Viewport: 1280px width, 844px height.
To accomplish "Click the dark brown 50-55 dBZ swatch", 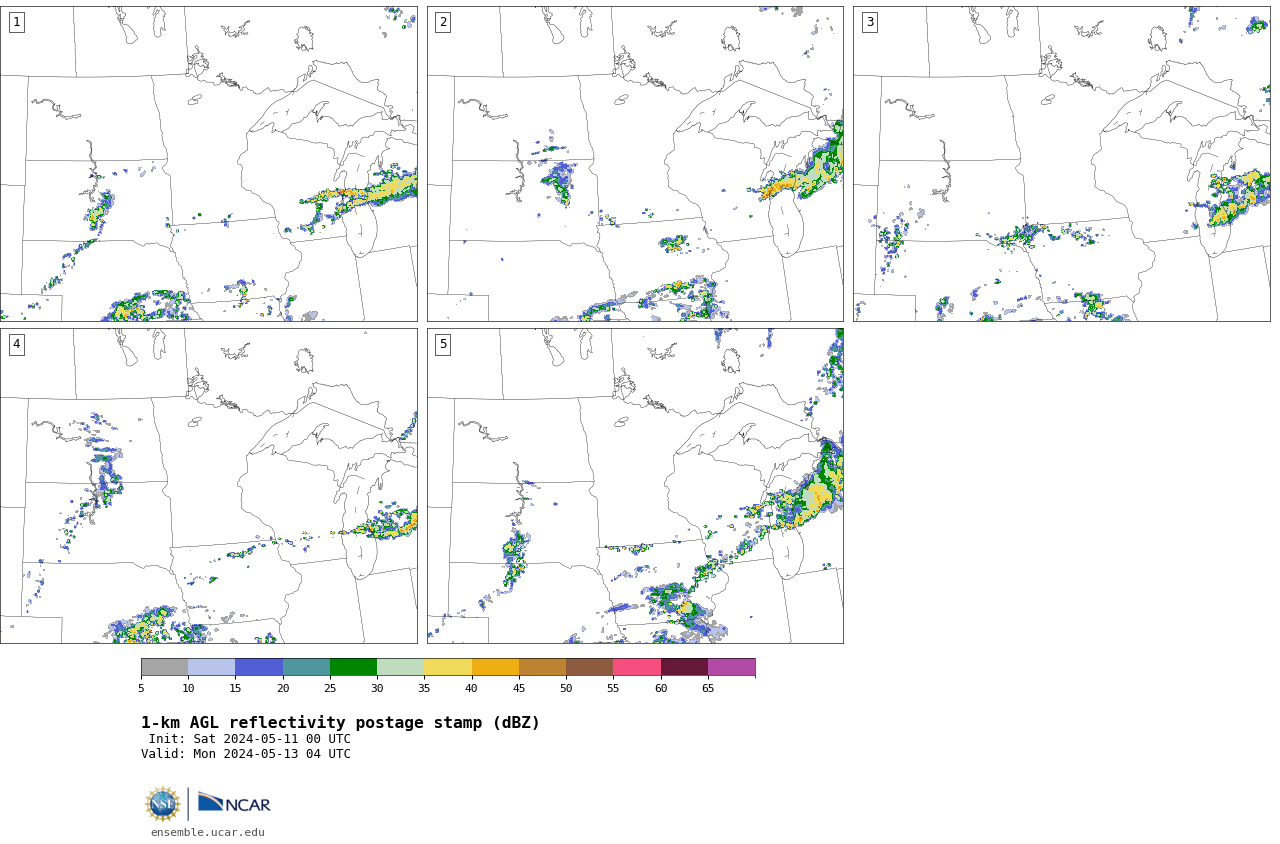I will 589,667.
